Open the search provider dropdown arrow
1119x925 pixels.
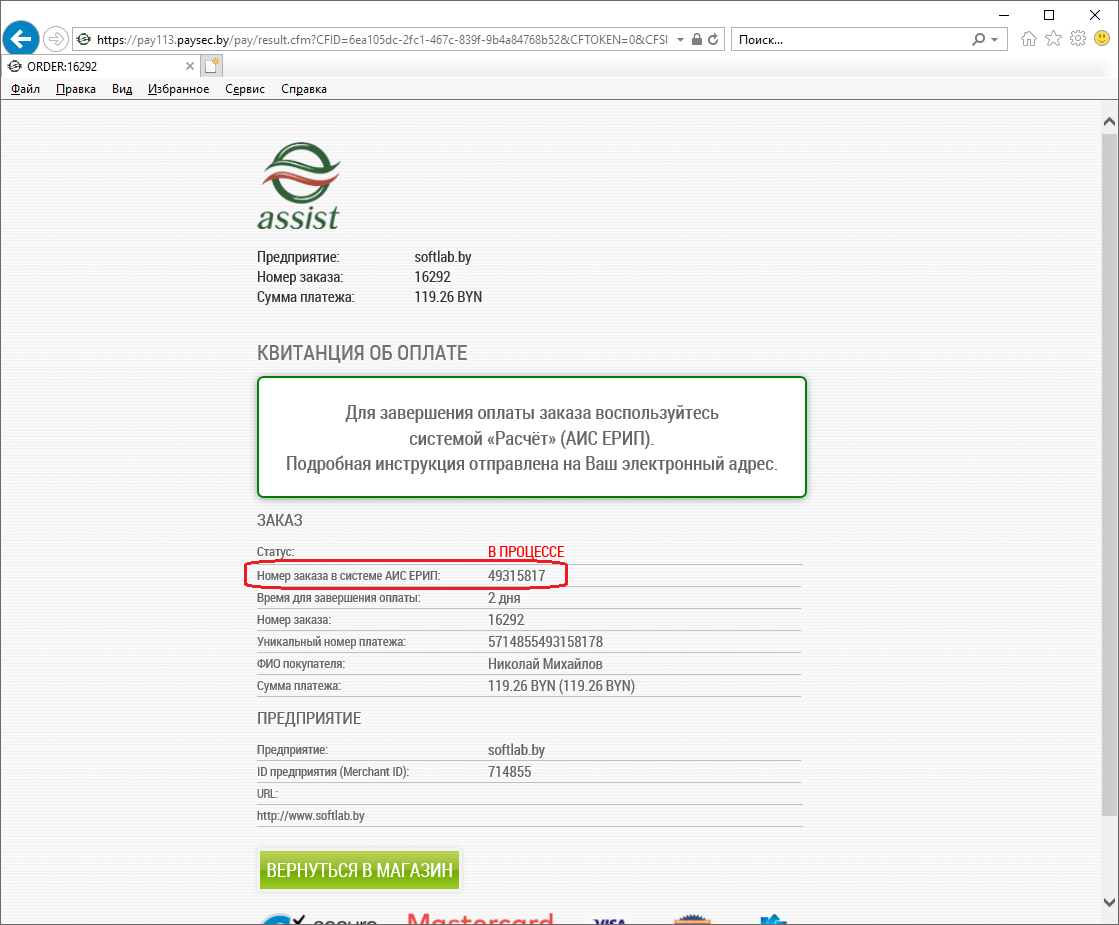click(x=994, y=40)
